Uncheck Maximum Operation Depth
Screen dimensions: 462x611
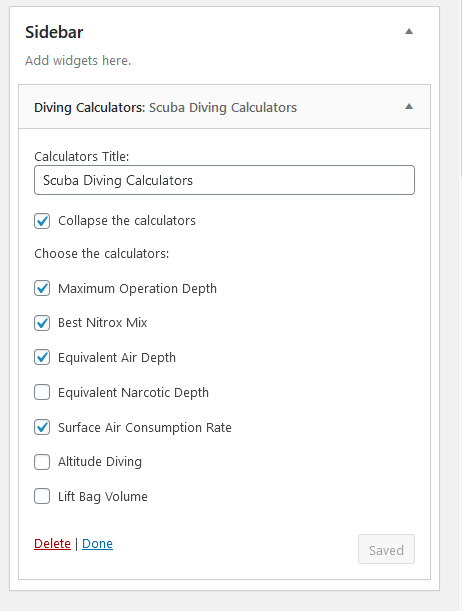(x=42, y=288)
